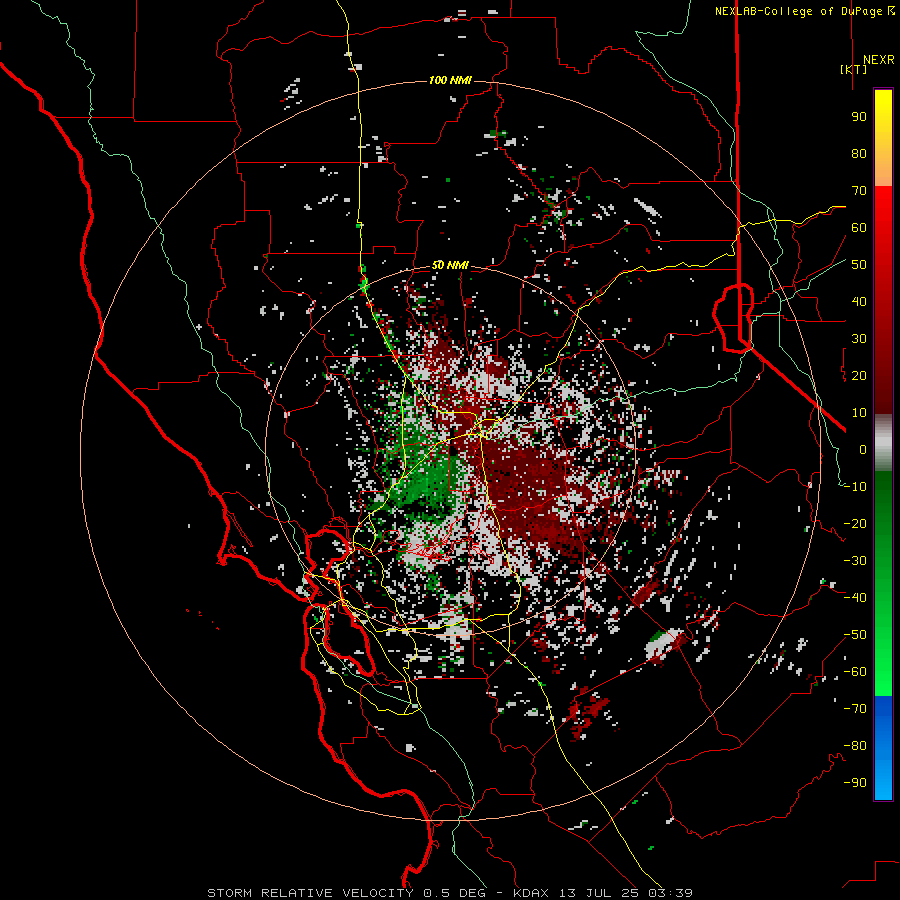Click the 90 value on velocity scale
Image resolution: width=900 pixels, height=900 pixels.
coord(859,117)
